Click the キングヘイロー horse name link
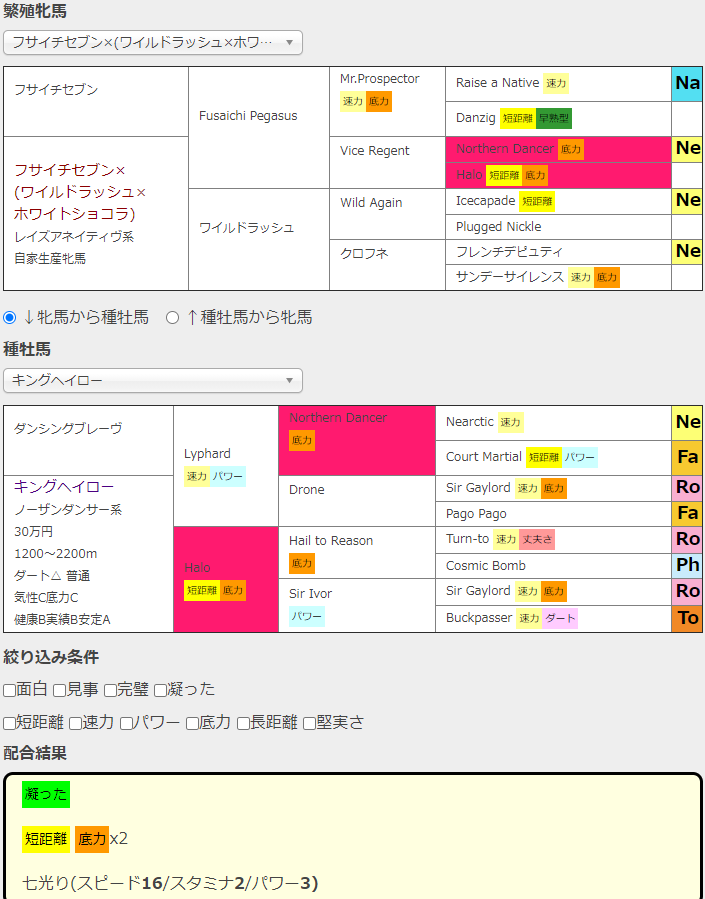Viewport: 705px width, 899px height. [64, 487]
